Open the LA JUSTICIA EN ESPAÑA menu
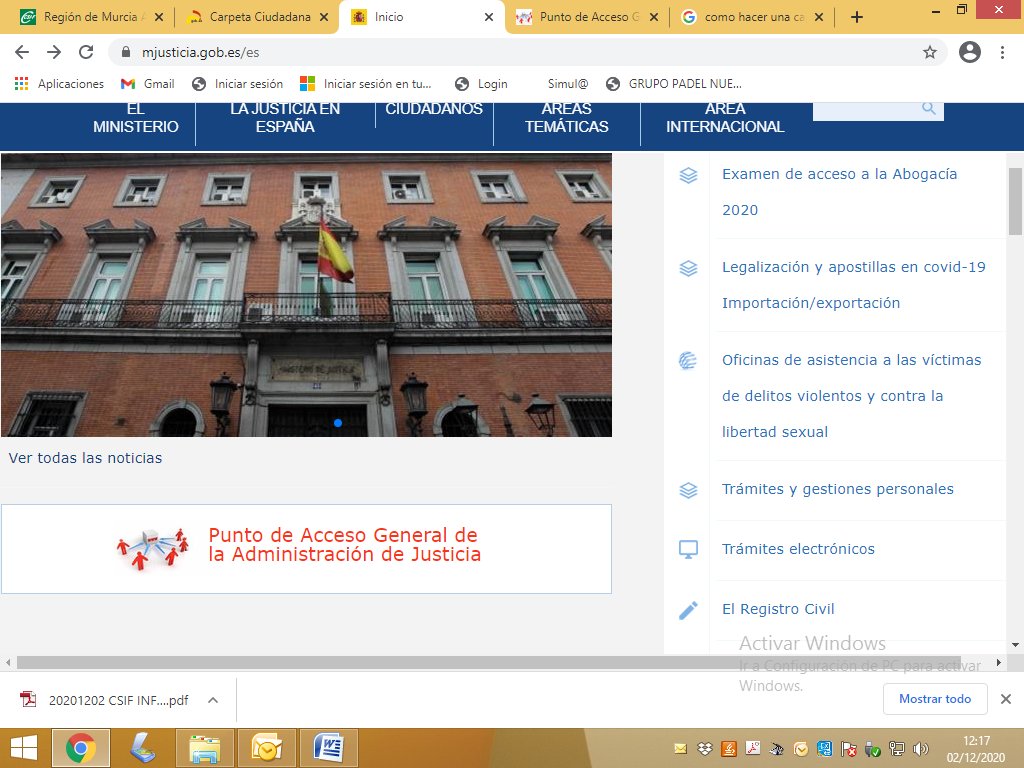The image size is (1024, 768). (285, 118)
